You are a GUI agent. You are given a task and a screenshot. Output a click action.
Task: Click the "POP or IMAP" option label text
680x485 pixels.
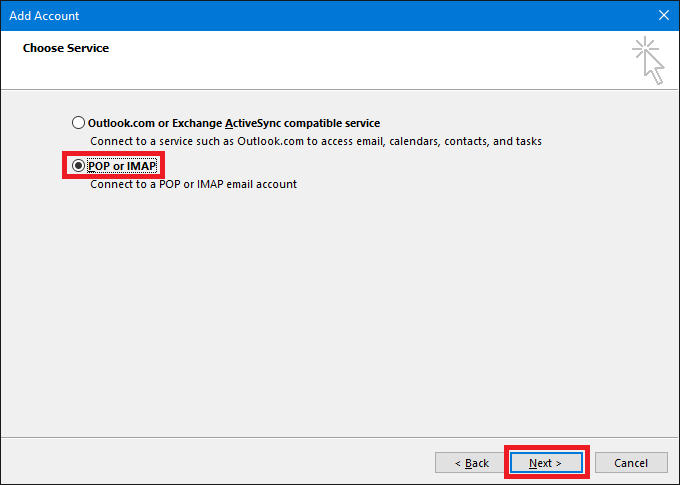(x=122, y=165)
